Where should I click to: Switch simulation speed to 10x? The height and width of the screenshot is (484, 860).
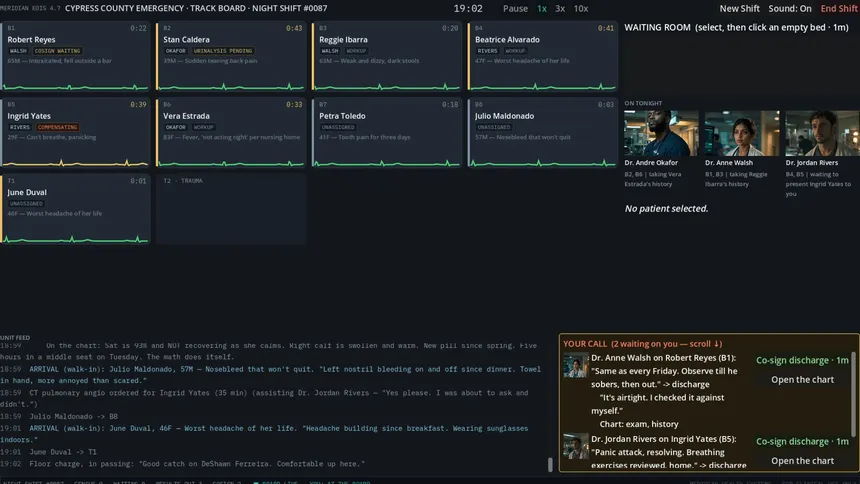(x=581, y=9)
